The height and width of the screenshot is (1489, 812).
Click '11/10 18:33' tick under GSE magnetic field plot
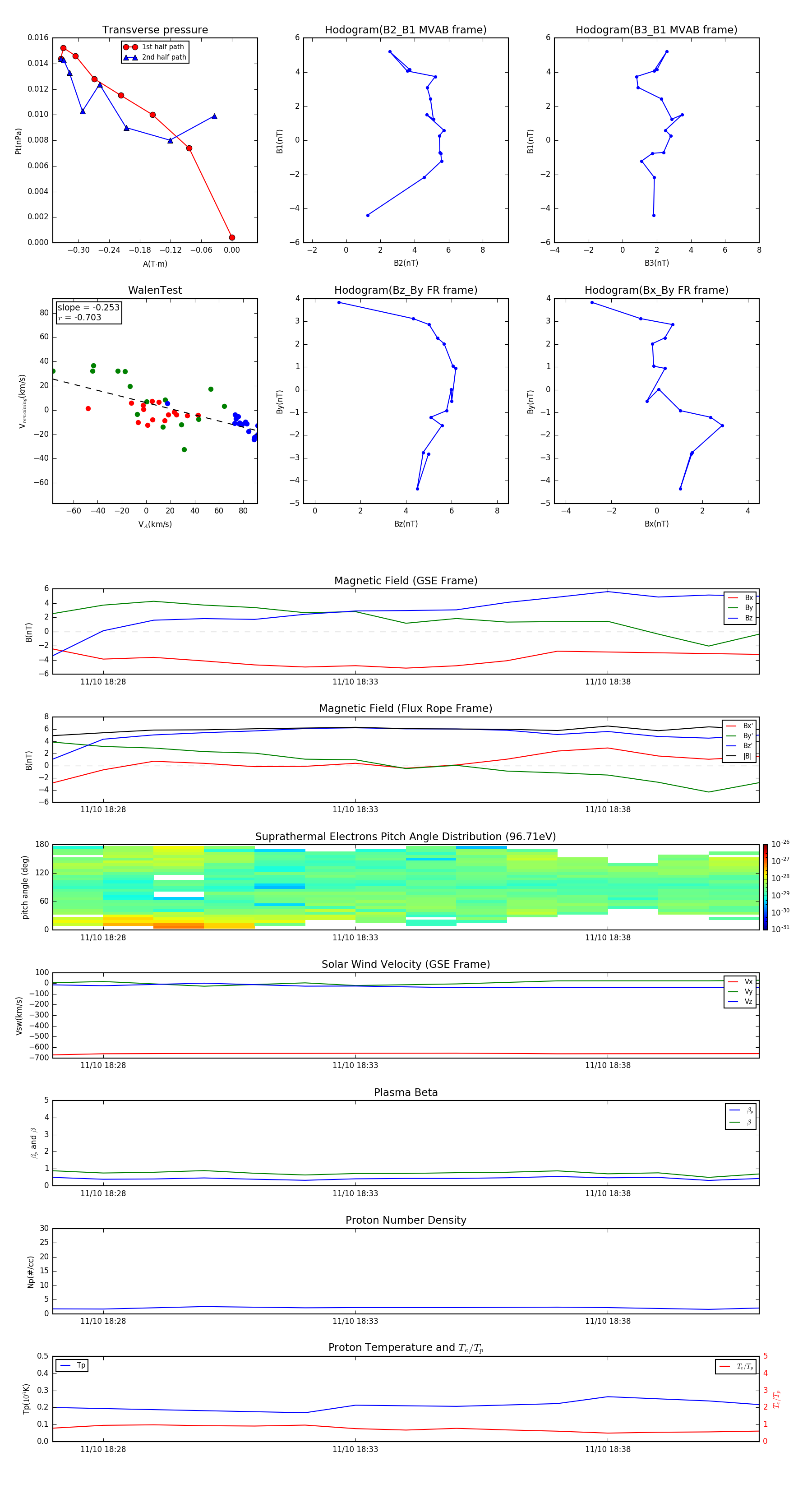355,682
